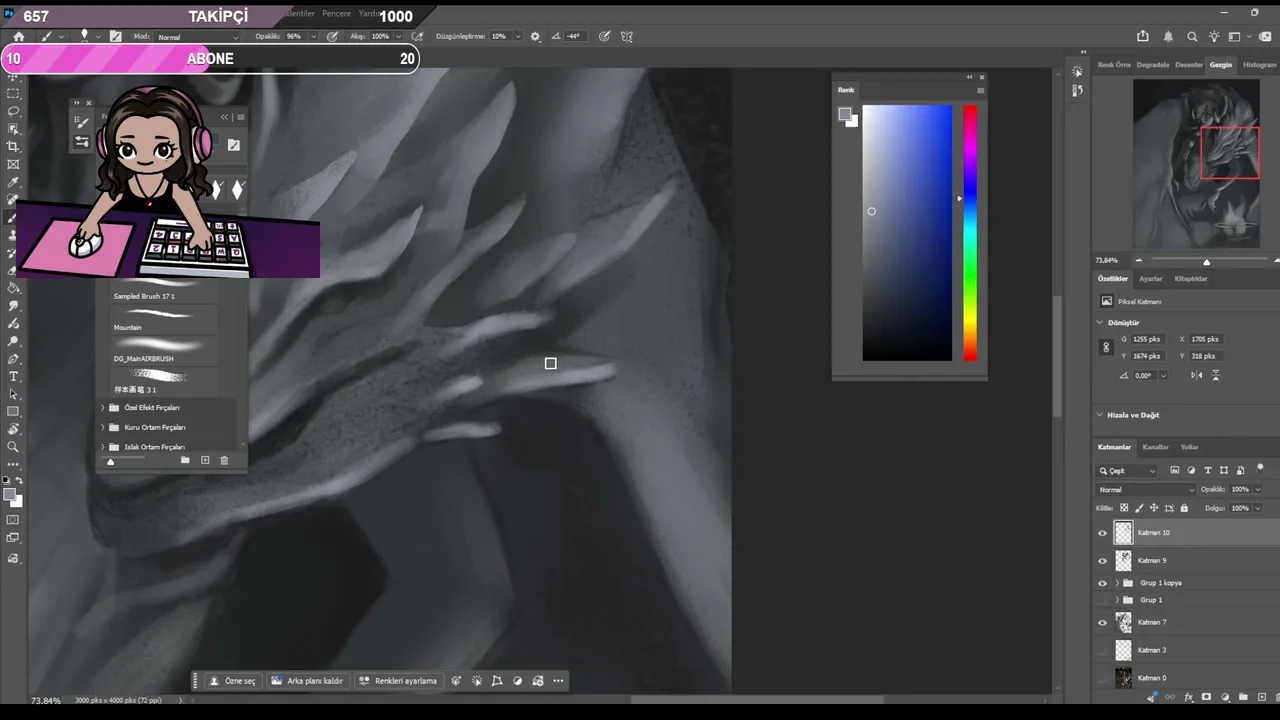The width and height of the screenshot is (1280, 720).
Task: Select the Lasso tool
Action: coord(13,111)
